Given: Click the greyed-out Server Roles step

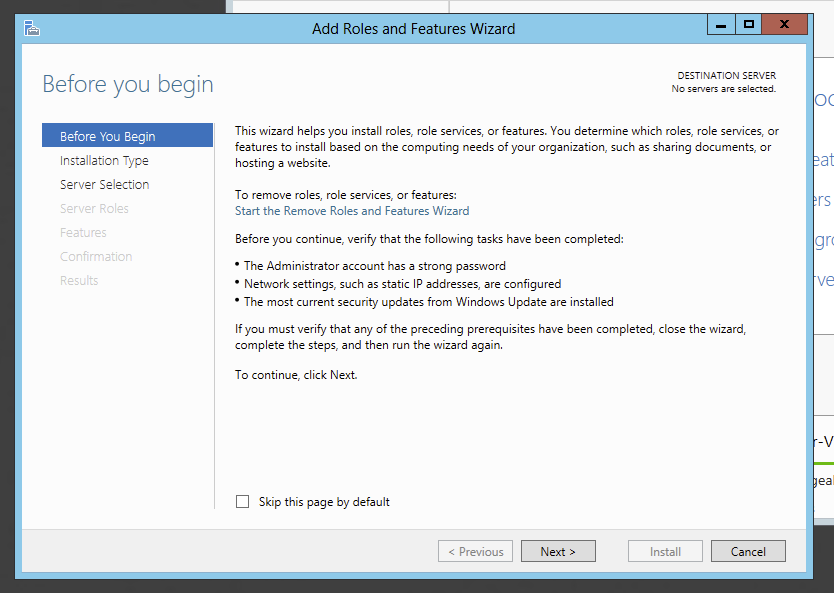Looking at the screenshot, I should click(x=94, y=209).
